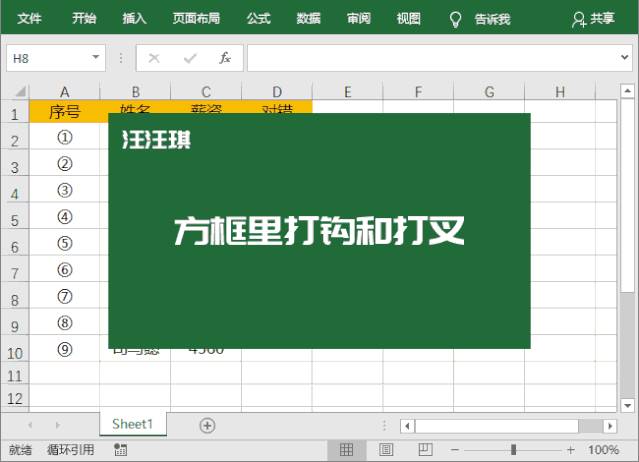Click the zoom out minus button
The height and width of the screenshot is (462, 639).
(x=455, y=450)
